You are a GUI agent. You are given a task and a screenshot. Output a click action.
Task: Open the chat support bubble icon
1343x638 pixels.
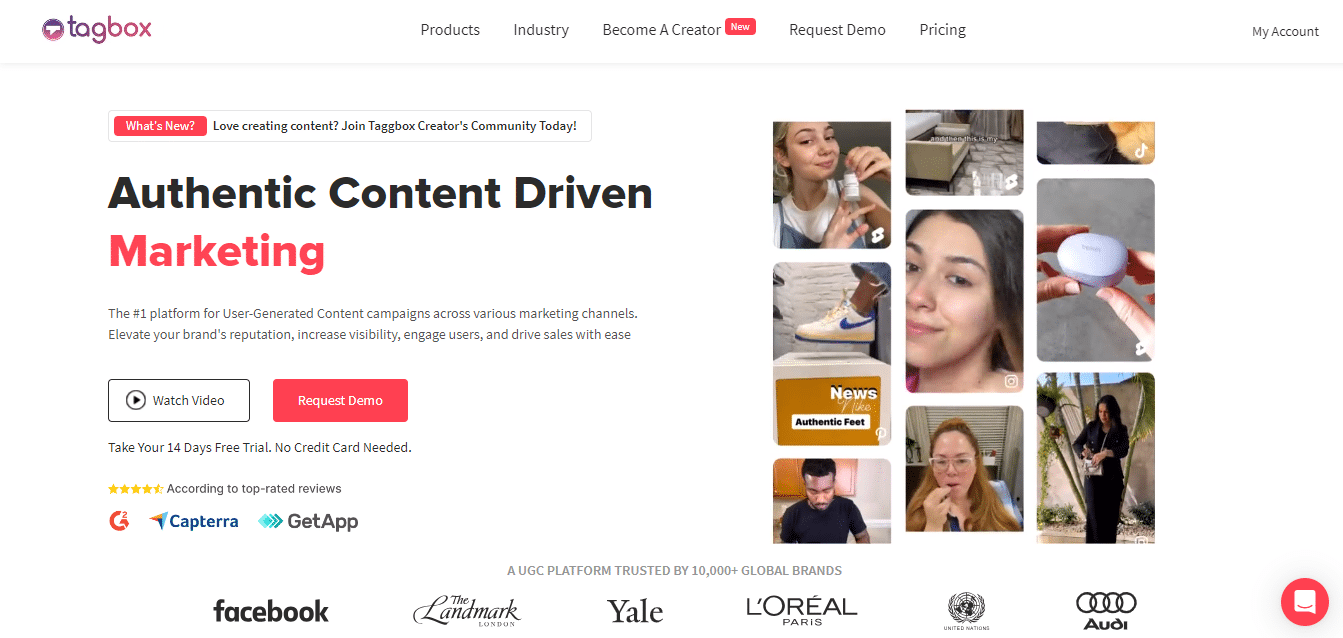tap(1304, 601)
